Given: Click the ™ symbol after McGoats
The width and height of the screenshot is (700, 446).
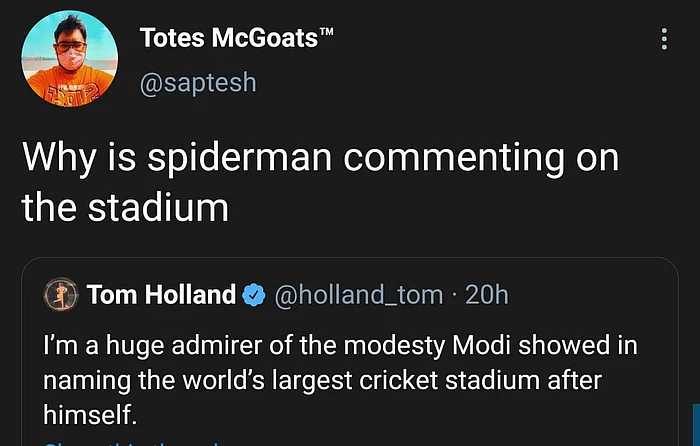Looking at the screenshot, I should coord(325,34).
